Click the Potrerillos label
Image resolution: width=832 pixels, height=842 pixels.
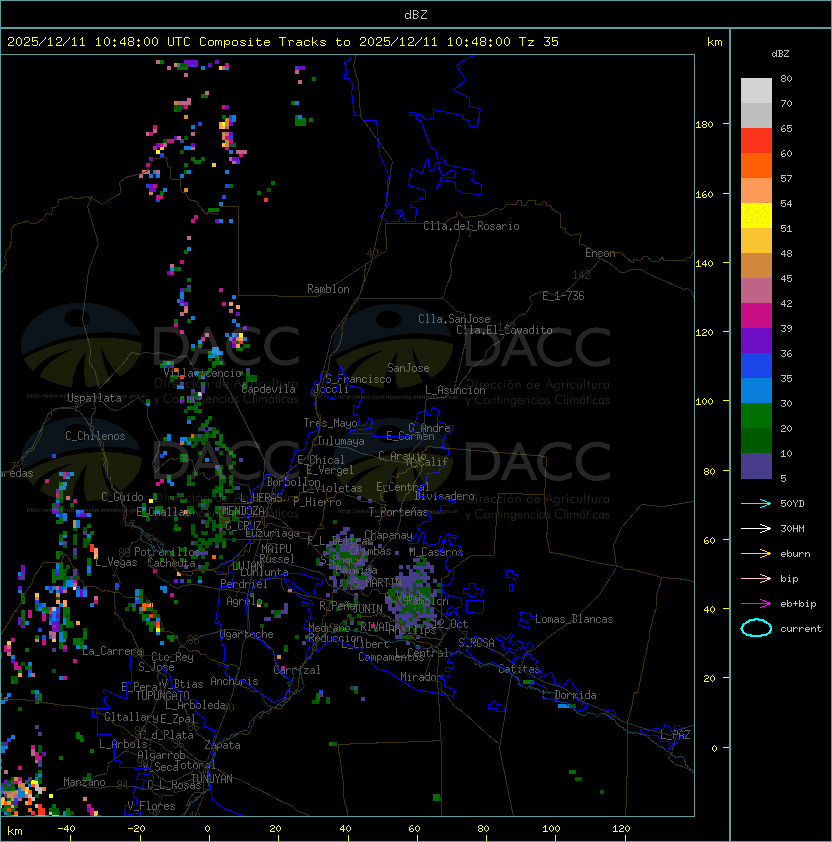167,551
